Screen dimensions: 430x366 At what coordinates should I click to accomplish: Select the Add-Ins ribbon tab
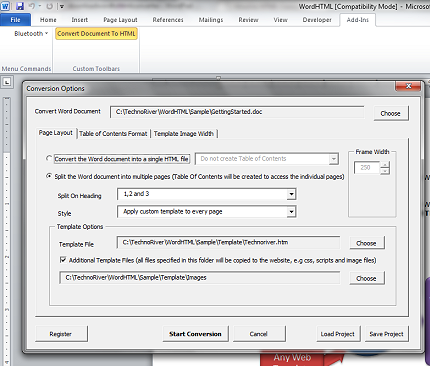point(358,20)
